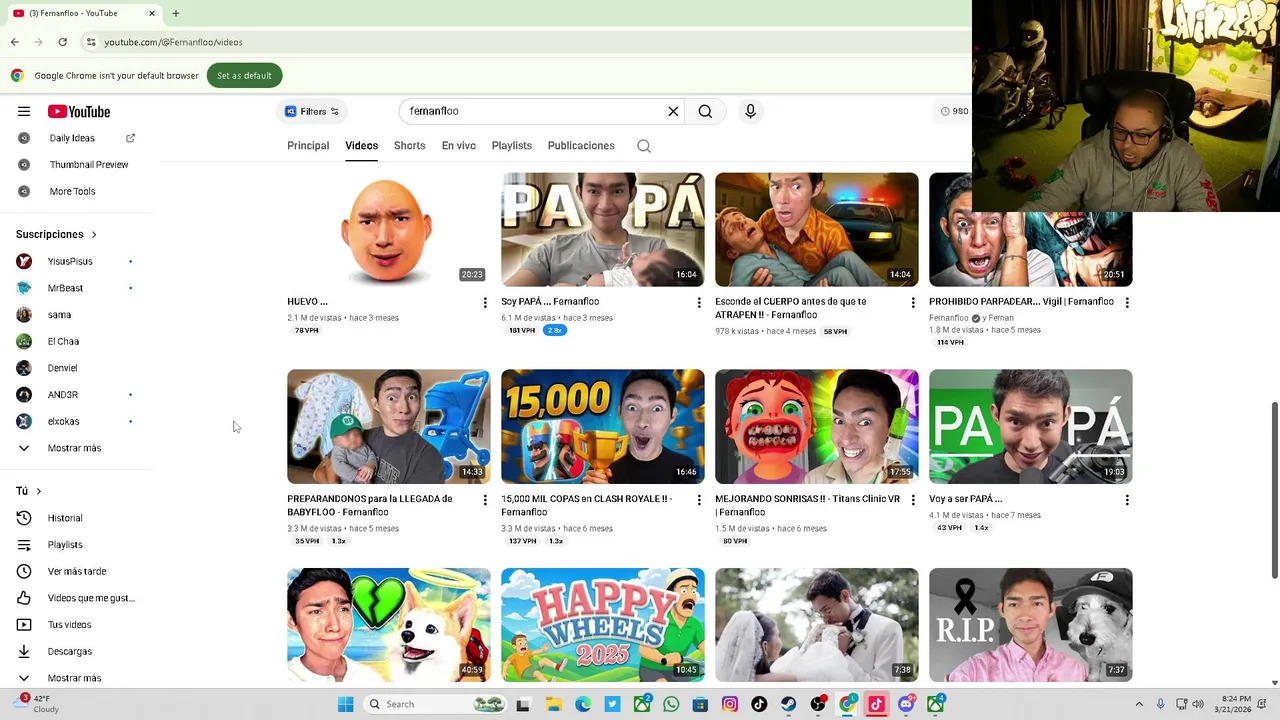The width and height of the screenshot is (1280, 720).
Task: Open the Windows Start menu
Action: [345, 704]
